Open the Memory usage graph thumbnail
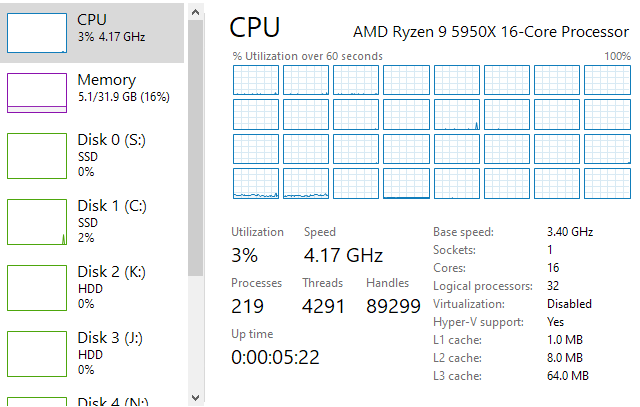 [36, 92]
